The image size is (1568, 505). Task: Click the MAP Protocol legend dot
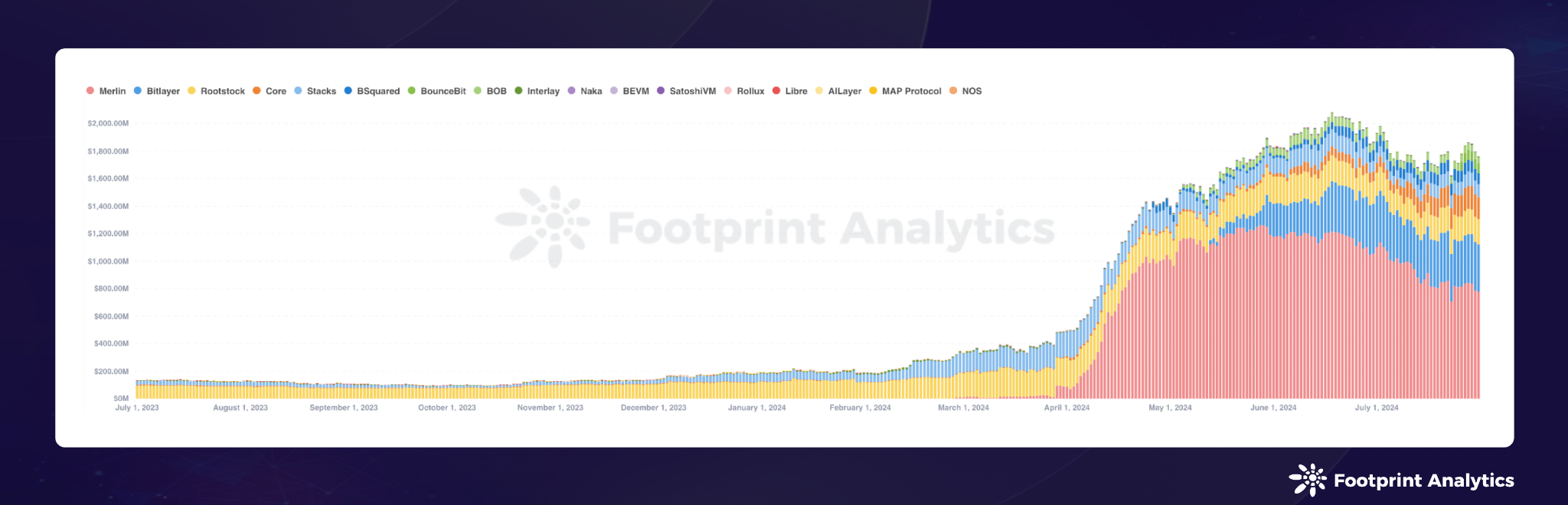pyautogui.click(x=874, y=91)
